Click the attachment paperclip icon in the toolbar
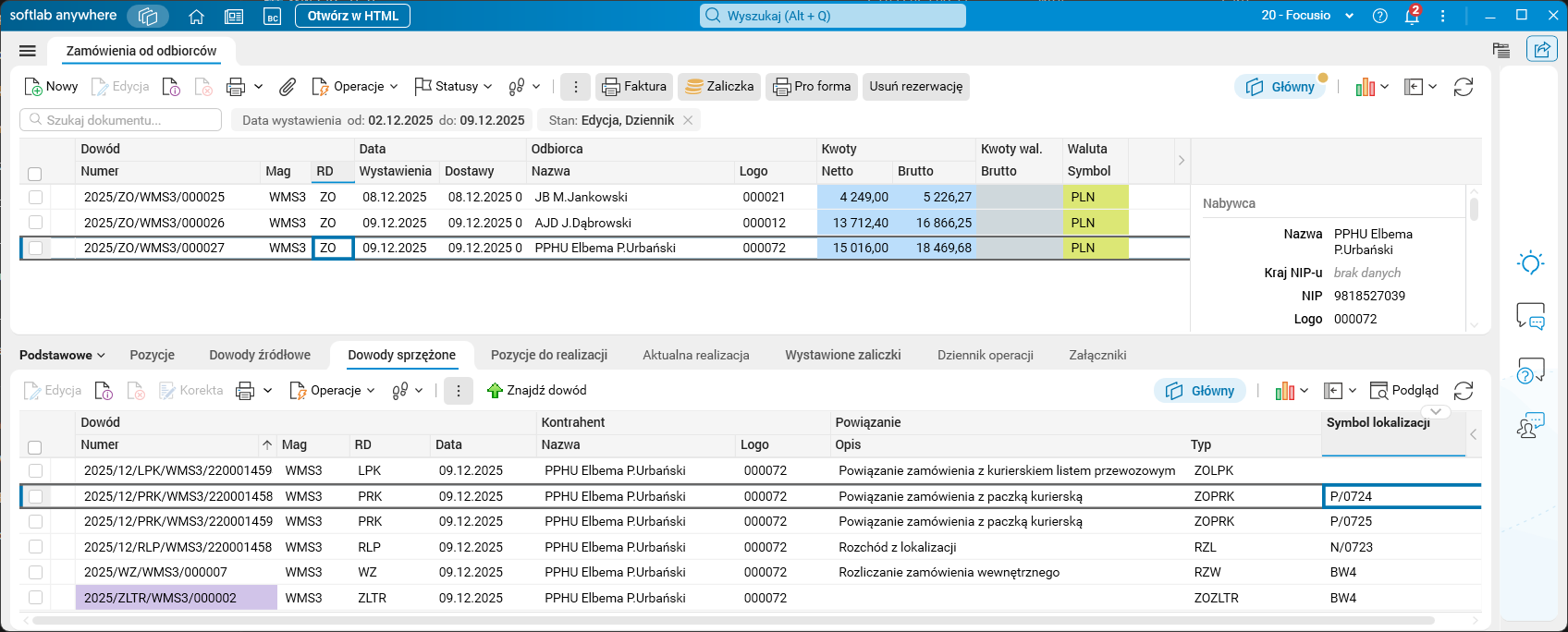1568x632 pixels. point(288,87)
